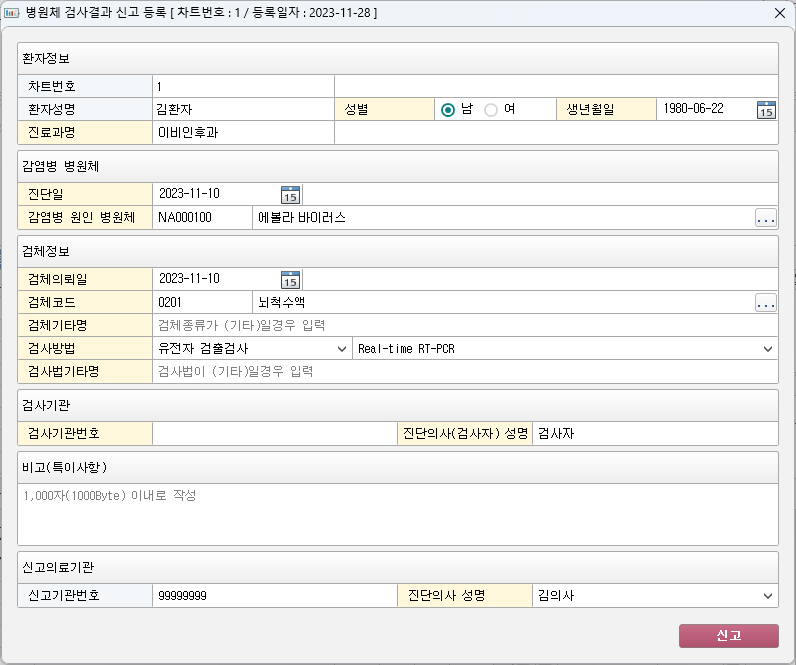Open calendar picker for 검체의뢰일 date
Viewport: 796px width, 665px height.
[x=290, y=279]
